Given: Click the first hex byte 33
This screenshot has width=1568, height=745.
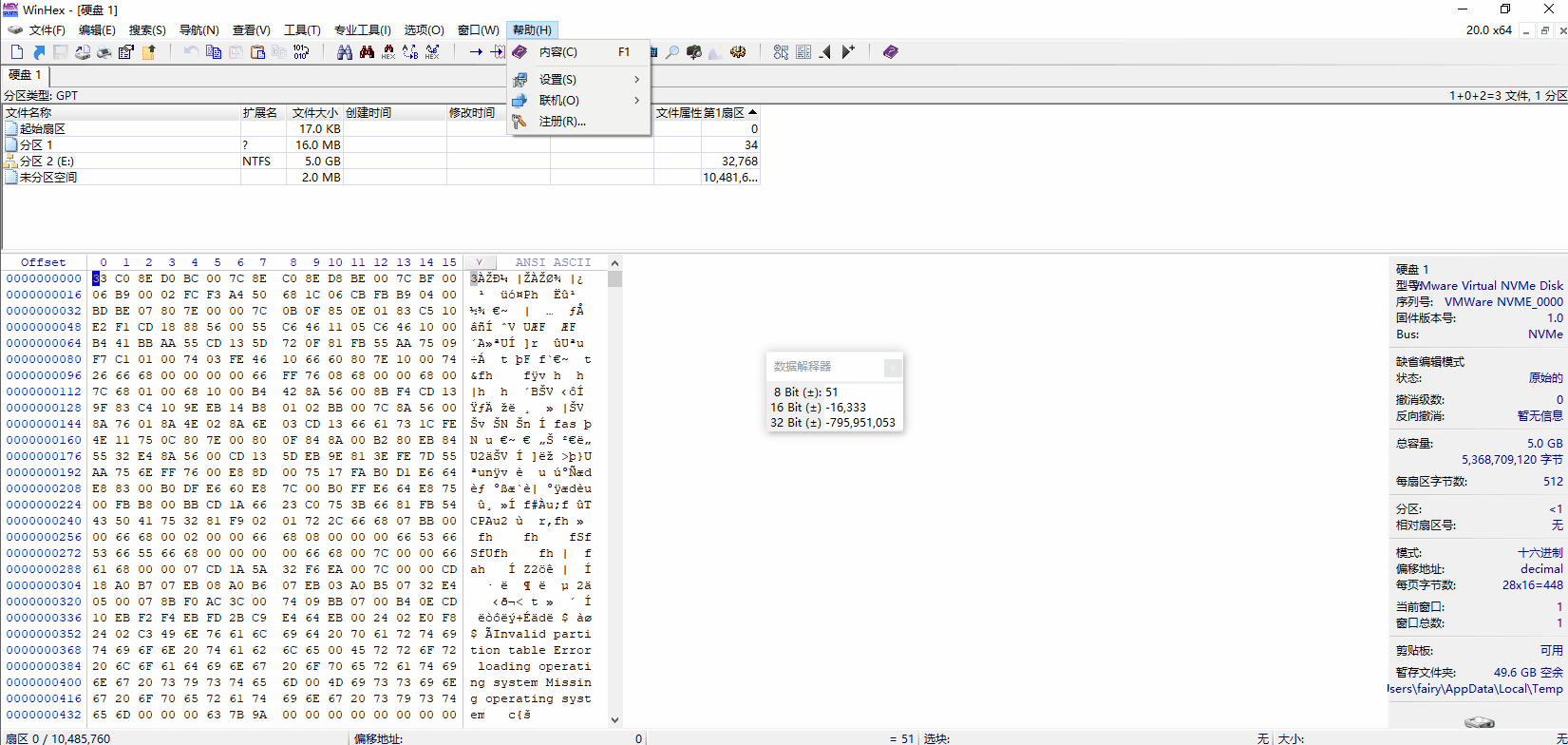Looking at the screenshot, I should pos(99,279).
